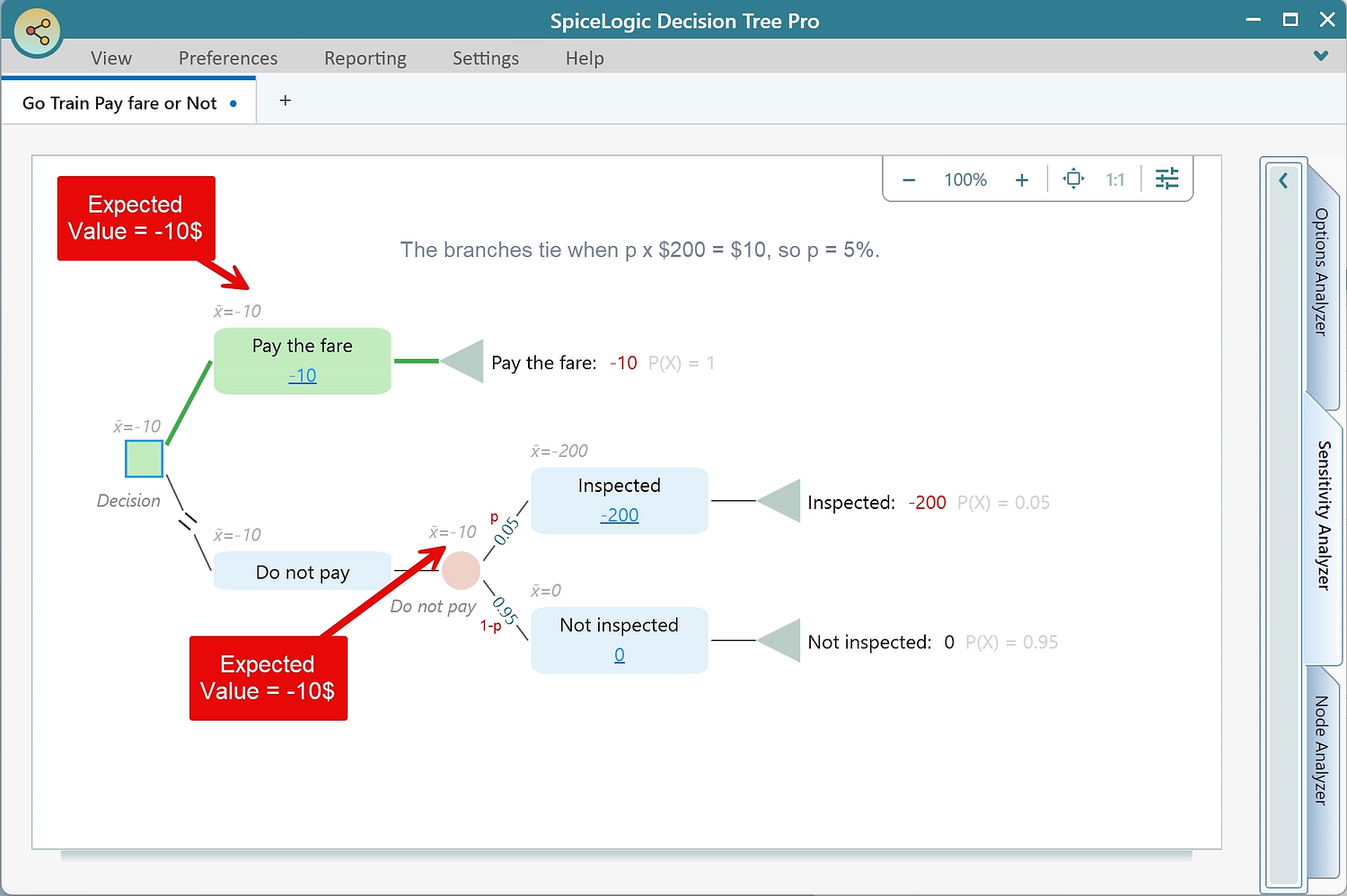Click the 0.05 probability label
The image size is (1347, 896).
[506, 531]
